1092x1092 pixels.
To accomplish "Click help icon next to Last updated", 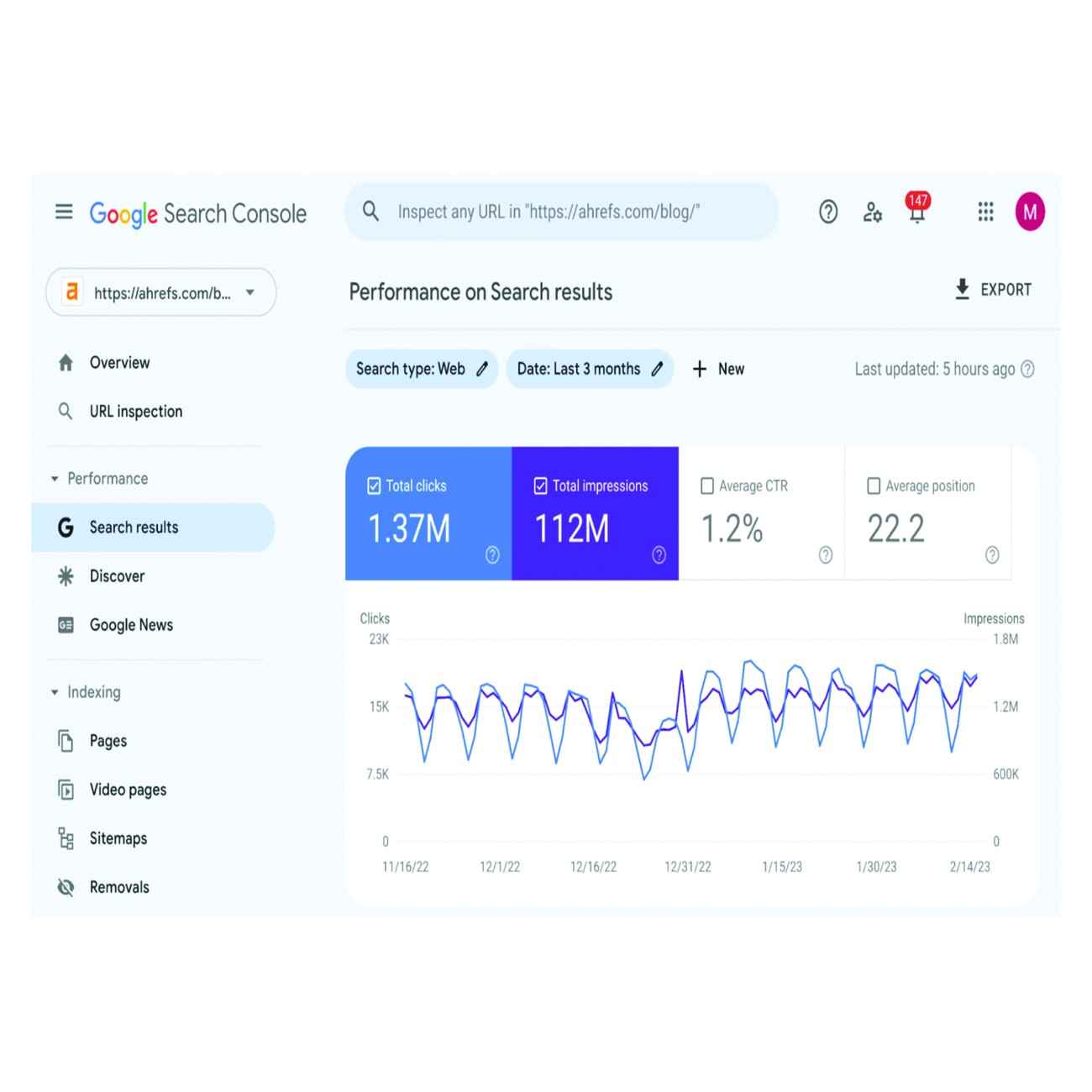I will 1027,369.
